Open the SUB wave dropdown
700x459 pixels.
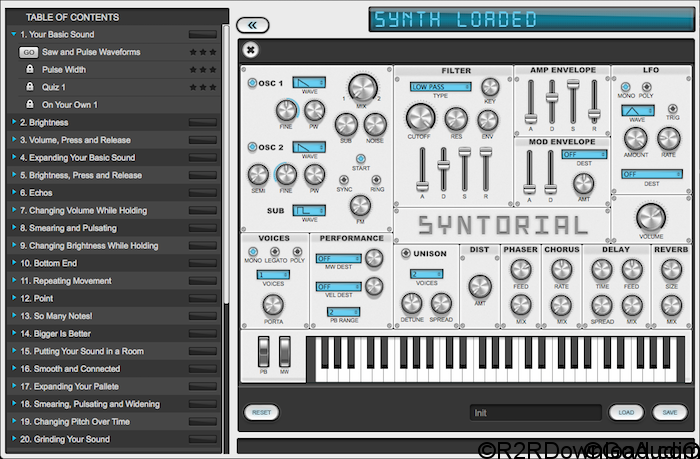tap(309, 210)
